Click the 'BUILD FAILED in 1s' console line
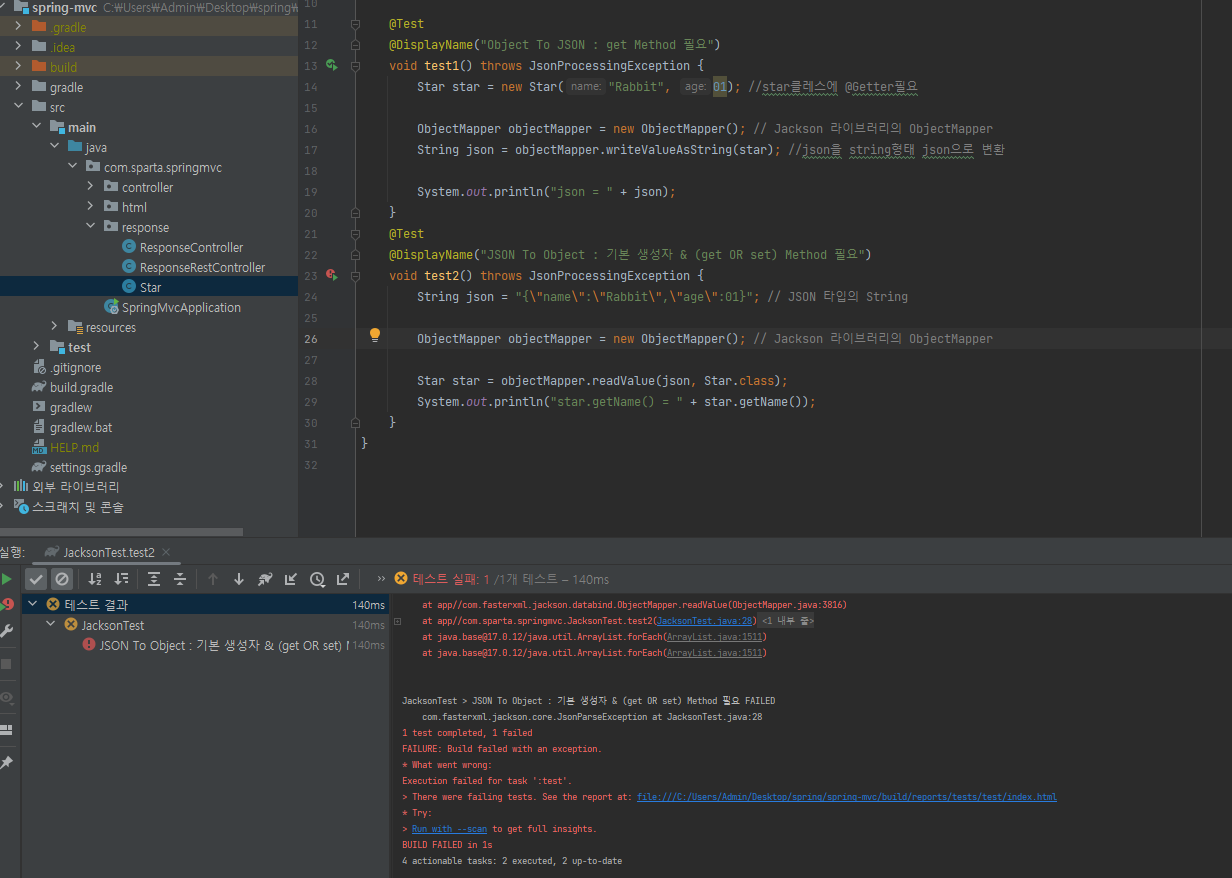This screenshot has width=1232, height=878. tap(448, 845)
